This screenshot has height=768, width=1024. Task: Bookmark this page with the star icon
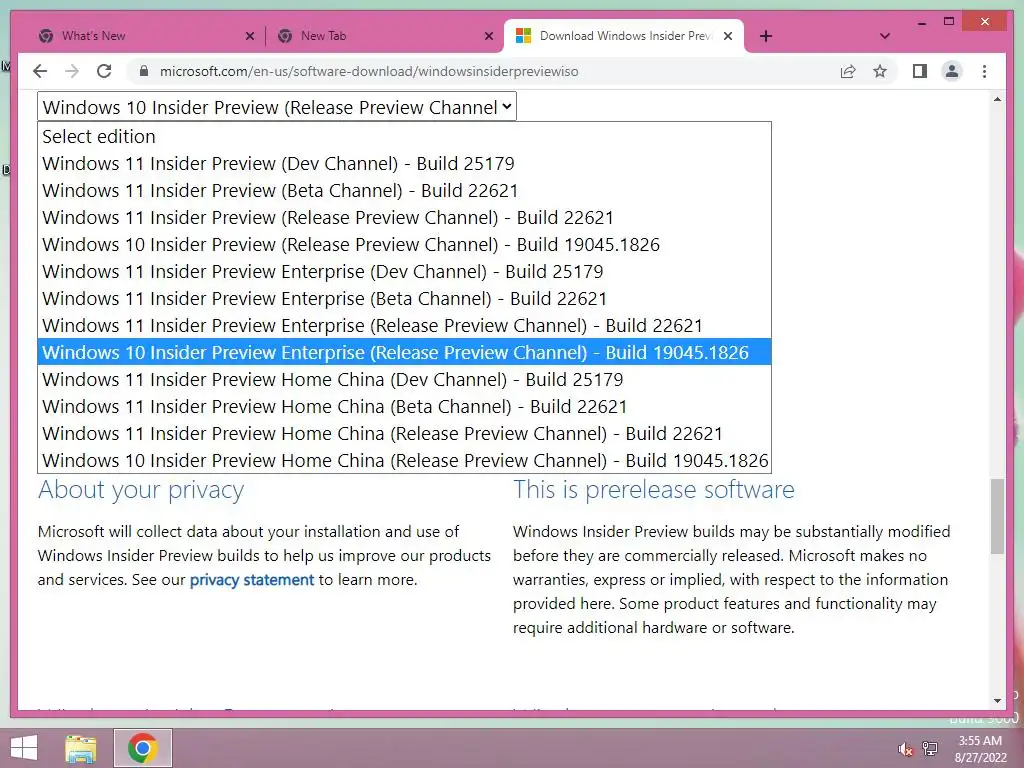click(x=880, y=71)
